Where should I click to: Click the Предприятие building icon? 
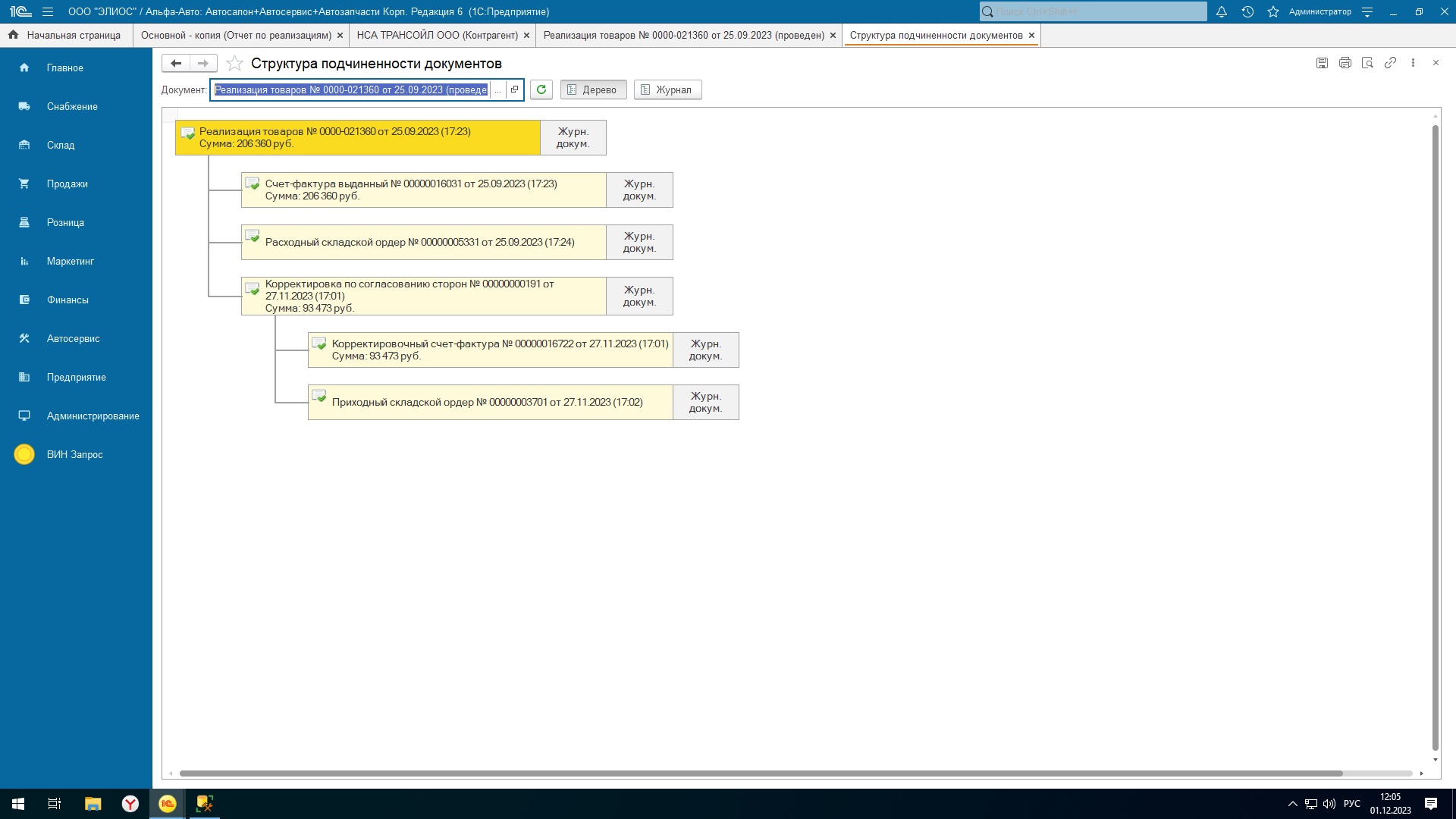point(24,377)
